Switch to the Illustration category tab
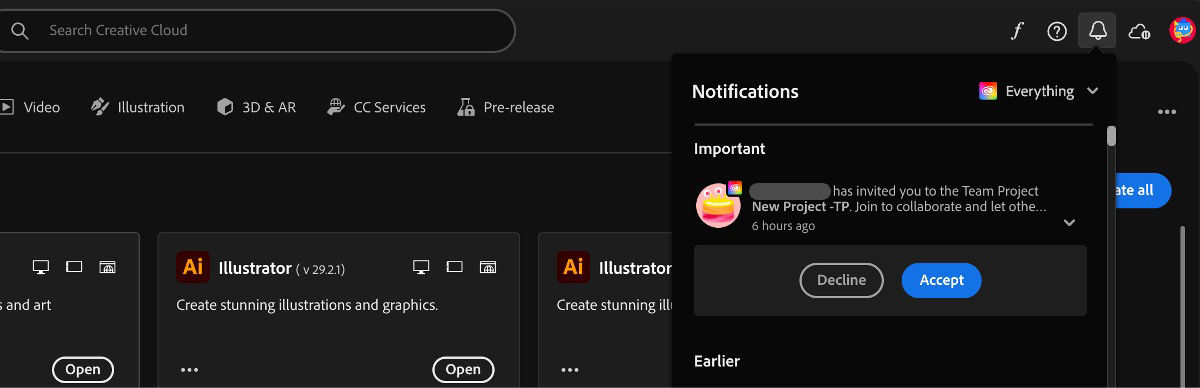Viewport: 1200px width, 388px height. tap(137, 107)
